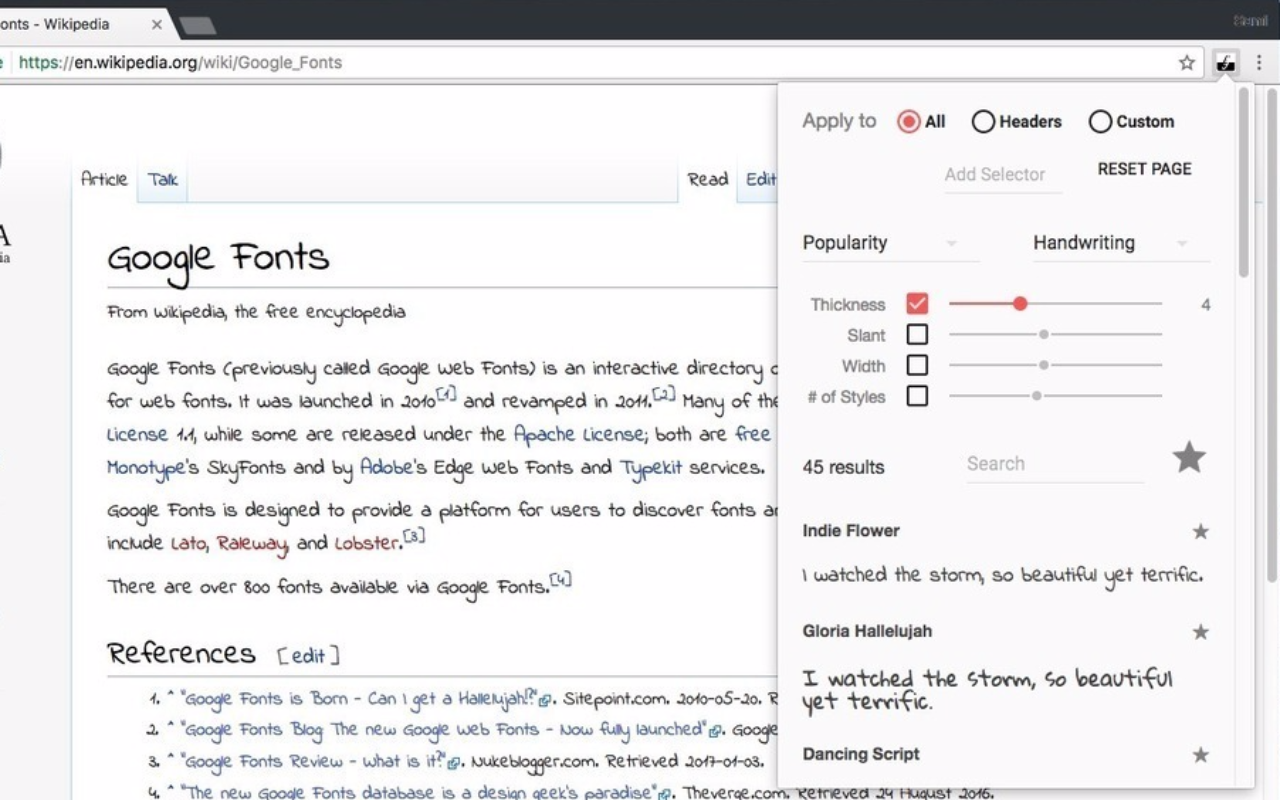Click the font Search input field

pyautogui.click(x=1050, y=463)
